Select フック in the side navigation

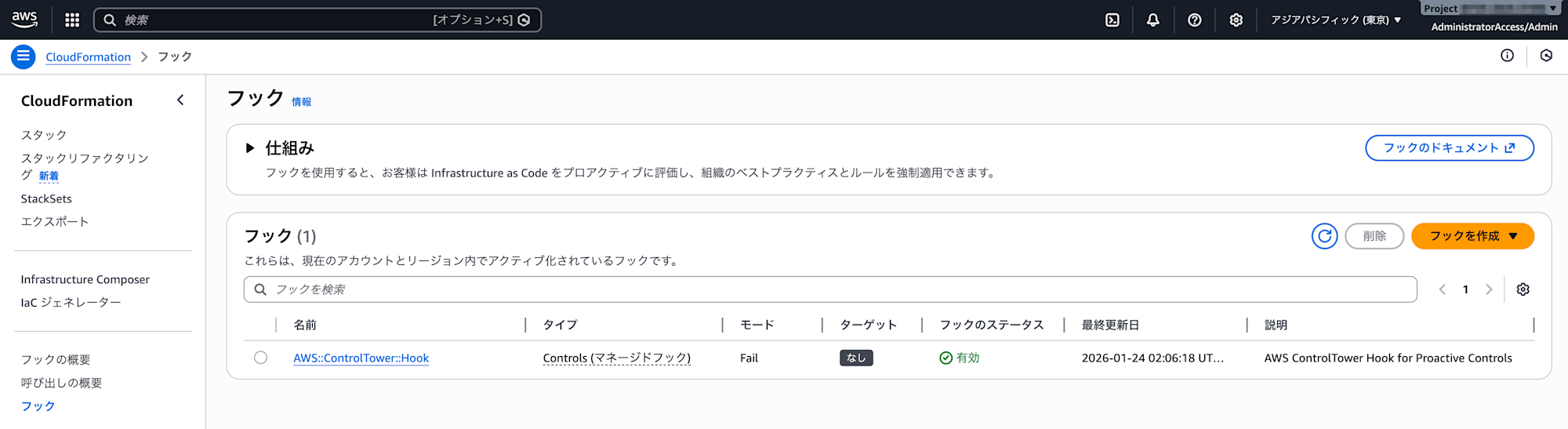tap(38, 406)
